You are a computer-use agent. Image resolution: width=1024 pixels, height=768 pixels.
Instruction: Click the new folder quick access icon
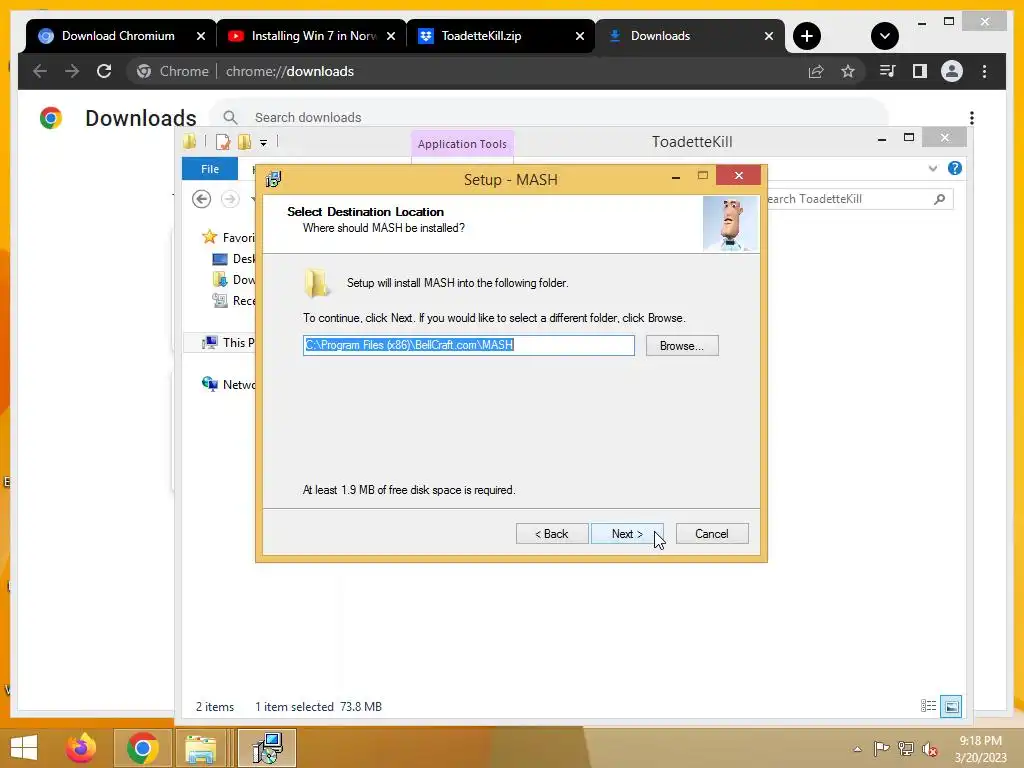[244, 142]
